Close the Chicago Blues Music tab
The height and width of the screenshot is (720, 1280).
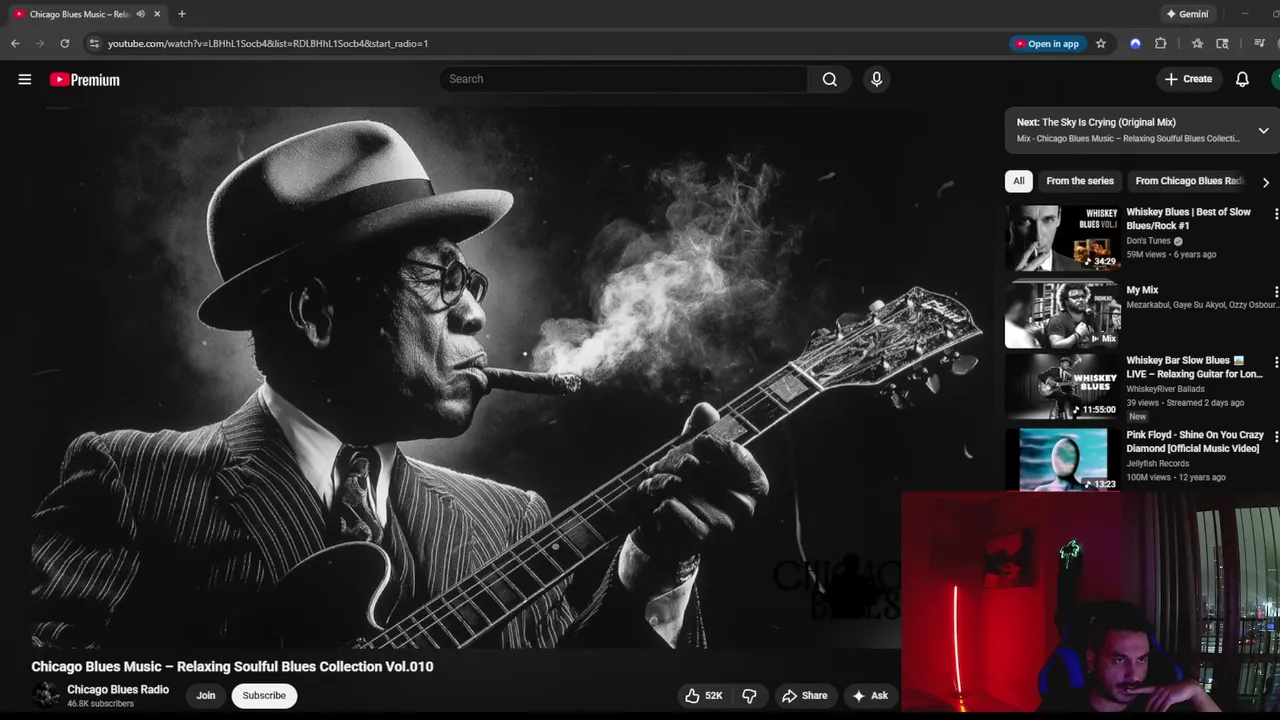tap(157, 14)
